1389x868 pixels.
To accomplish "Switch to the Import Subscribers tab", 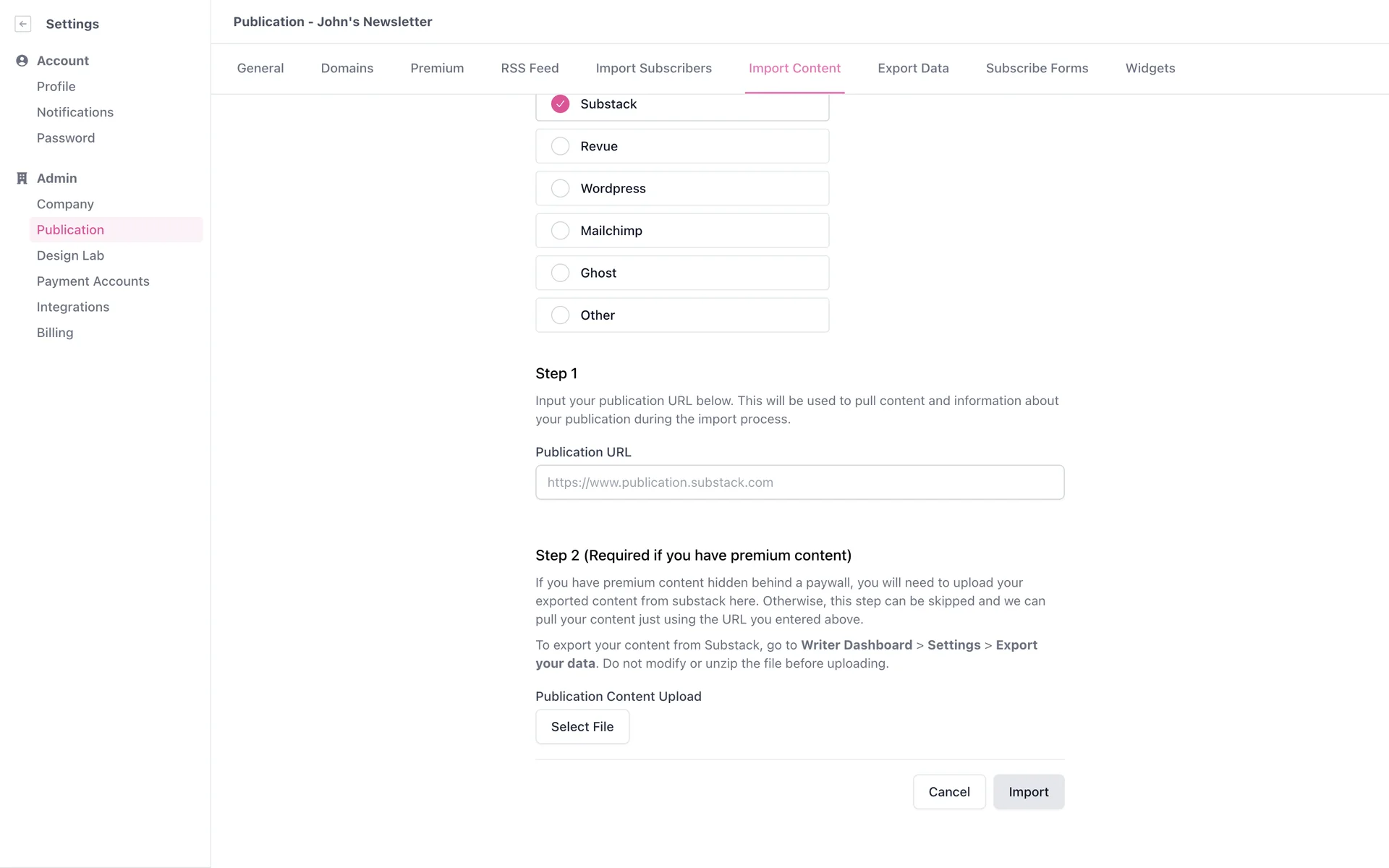I will [x=653, y=68].
